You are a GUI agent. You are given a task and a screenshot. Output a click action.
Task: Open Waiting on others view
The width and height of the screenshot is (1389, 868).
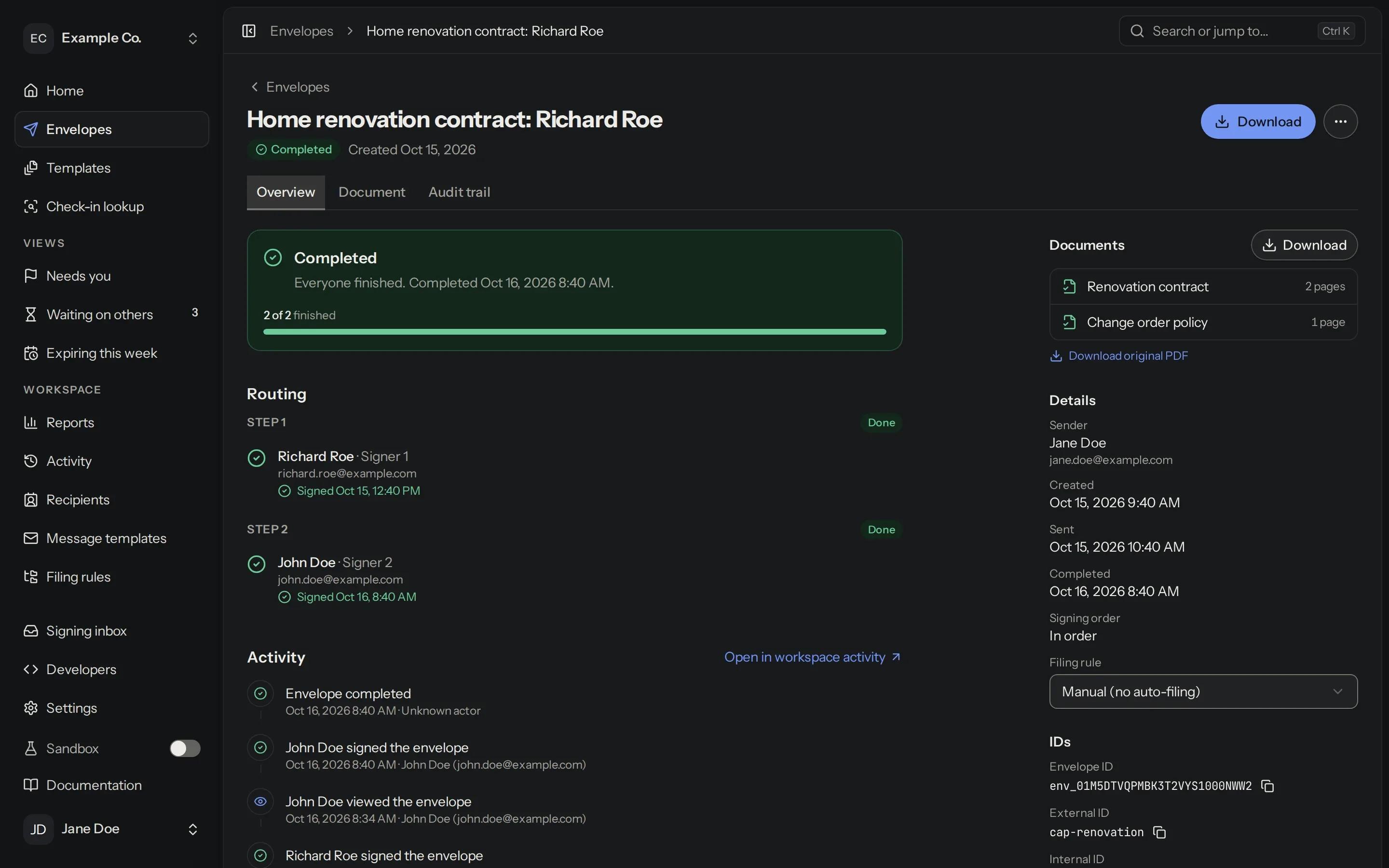click(111, 314)
